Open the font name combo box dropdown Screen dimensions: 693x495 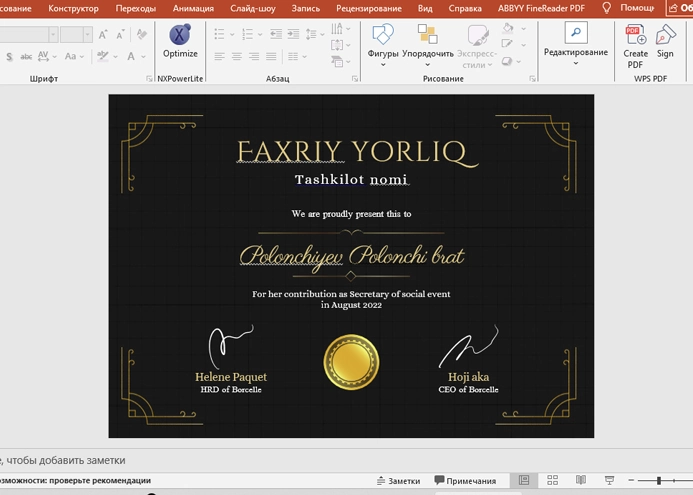coord(53,34)
